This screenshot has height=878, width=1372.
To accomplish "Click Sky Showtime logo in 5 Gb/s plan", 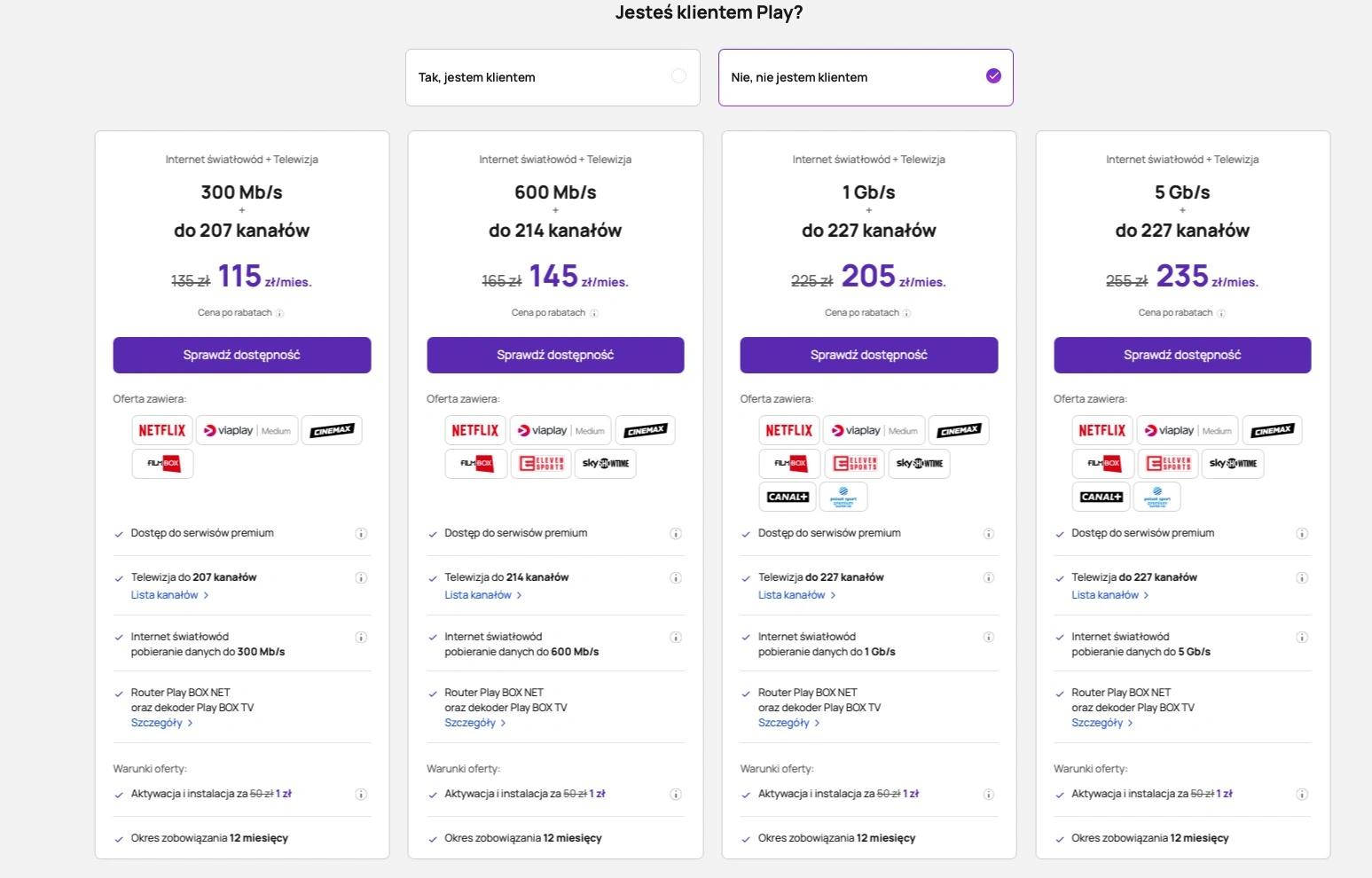I will coord(1233,463).
